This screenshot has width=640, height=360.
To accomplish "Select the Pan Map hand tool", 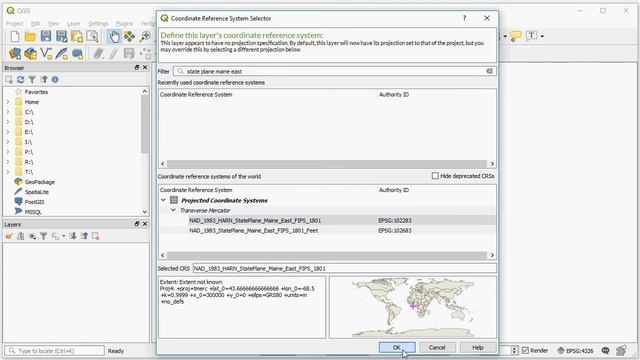I will coord(114,36).
